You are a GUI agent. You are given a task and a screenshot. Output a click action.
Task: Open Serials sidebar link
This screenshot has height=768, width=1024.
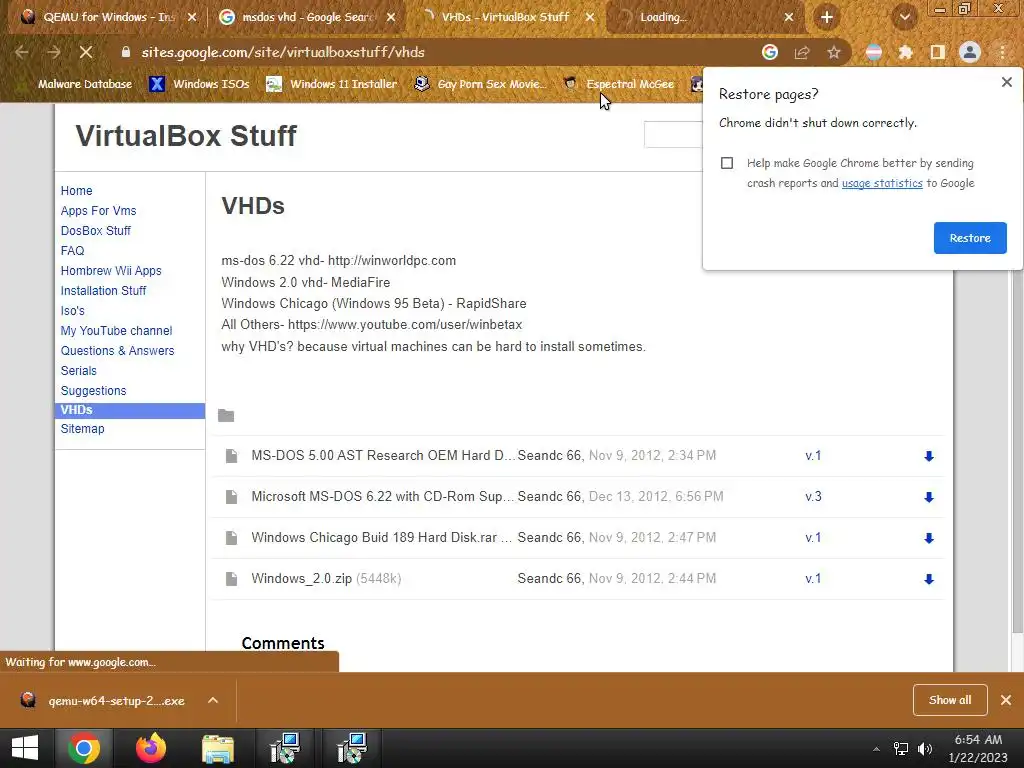(78, 371)
